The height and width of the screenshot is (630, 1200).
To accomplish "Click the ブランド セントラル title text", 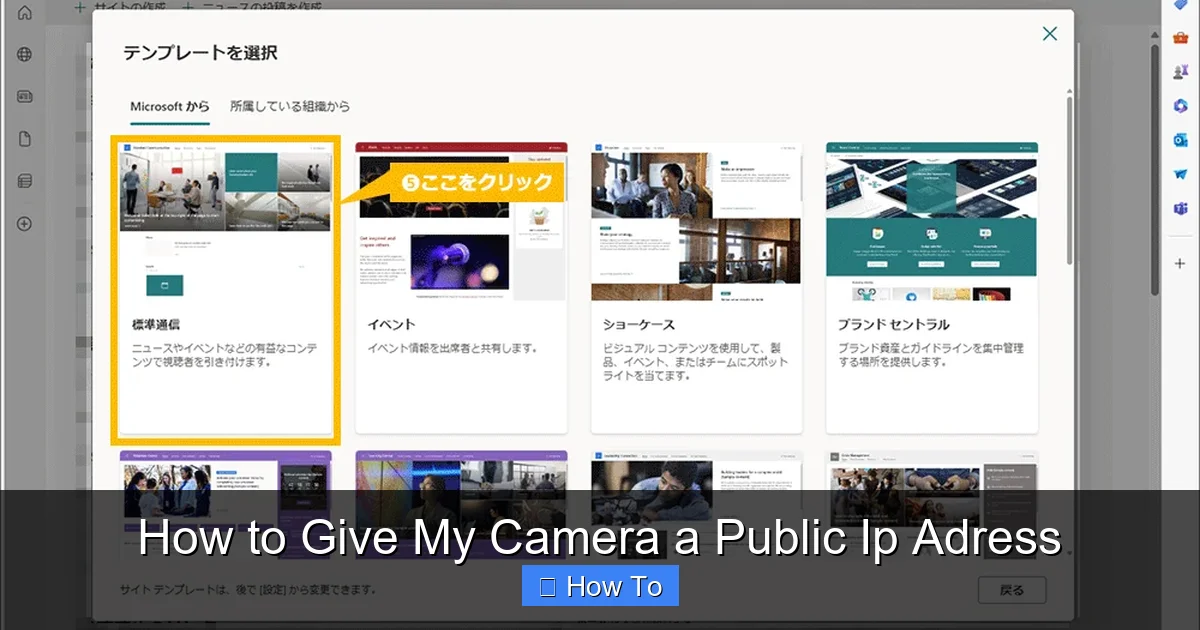I will pos(893,325).
